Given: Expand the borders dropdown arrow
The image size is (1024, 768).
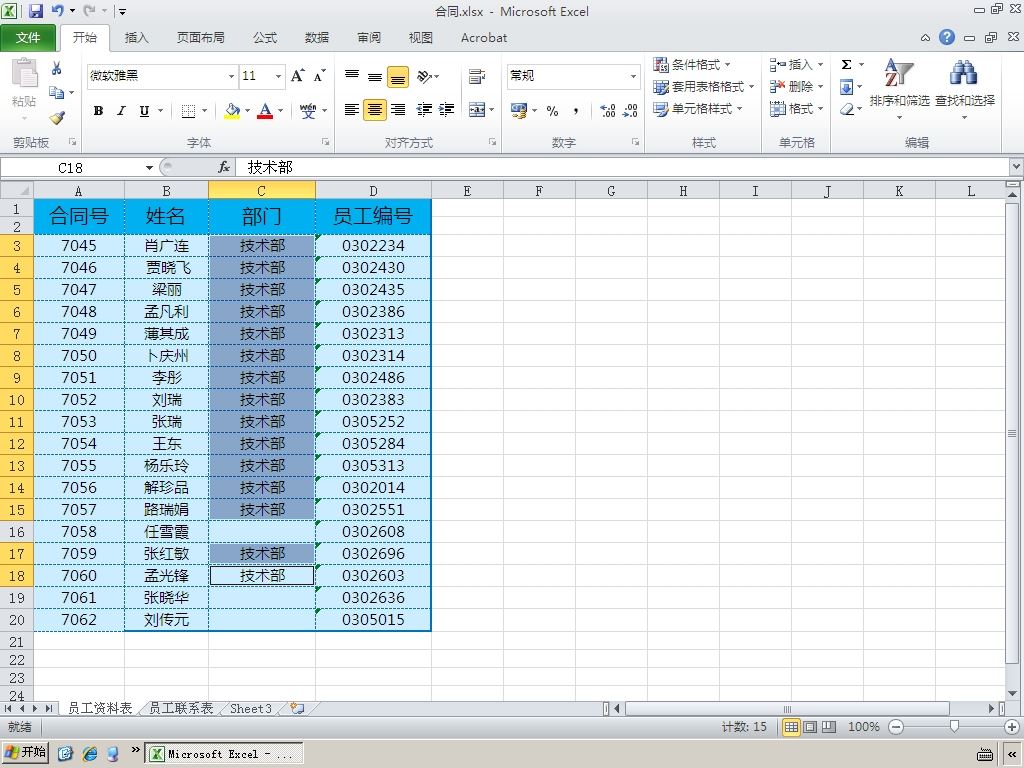Looking at the screenshot, I should click(204, 111).
